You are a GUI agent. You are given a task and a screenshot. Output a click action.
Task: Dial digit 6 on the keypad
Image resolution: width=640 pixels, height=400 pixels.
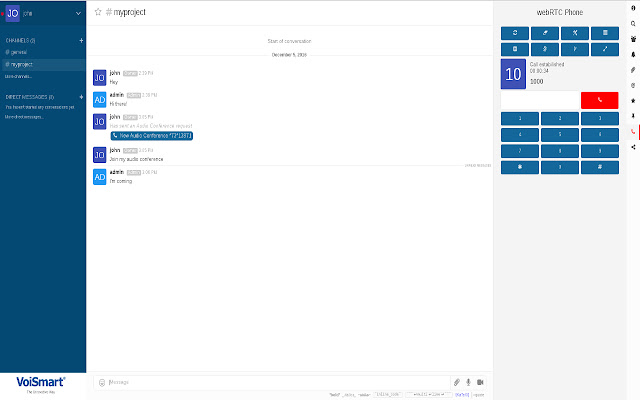click(x=600, y=135)
